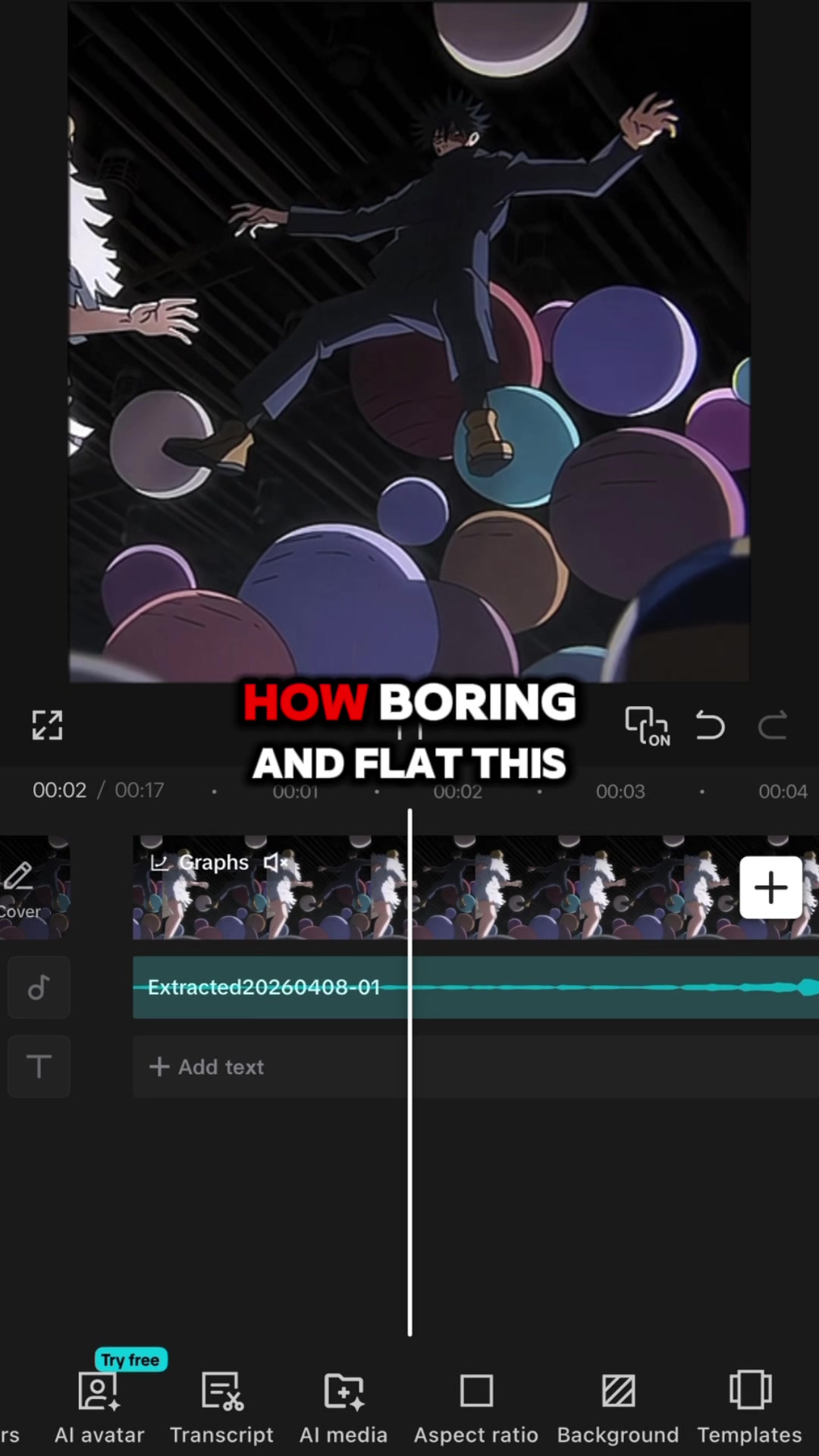Image resolution: width=819 pixels, height=1456 pixels.
Task: Open AI avatar tool
Action: [x=99, y=1407]
